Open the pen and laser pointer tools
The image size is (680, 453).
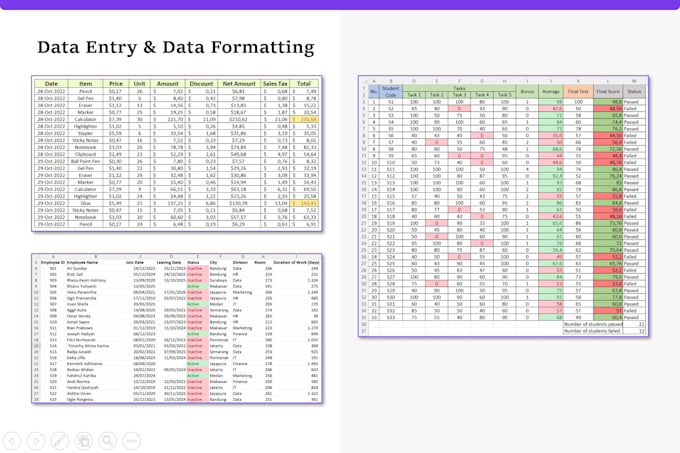pos(59,441)
